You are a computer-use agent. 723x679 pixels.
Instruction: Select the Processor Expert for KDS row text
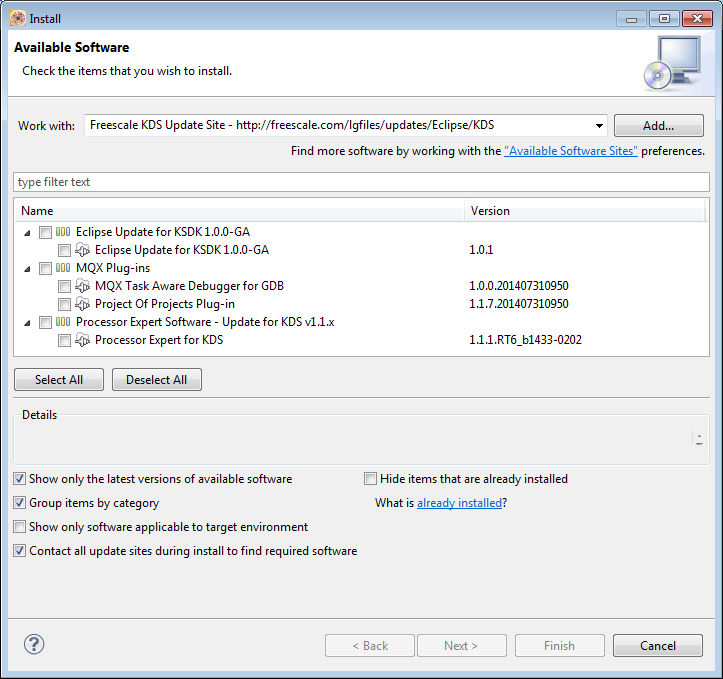click(x=159, y=340)
